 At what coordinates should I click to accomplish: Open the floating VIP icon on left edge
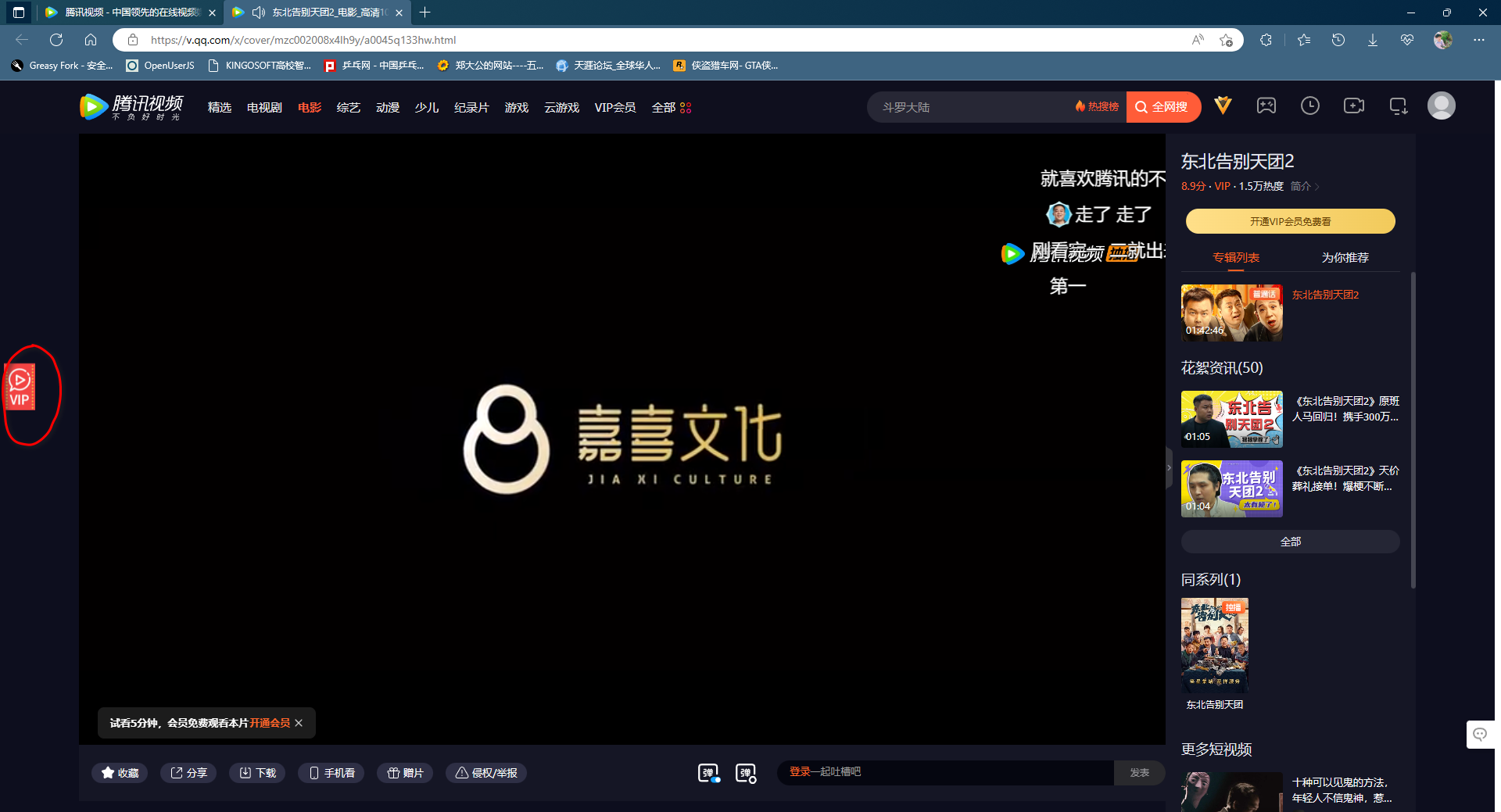pyautogui.click(x=20, y=387)
